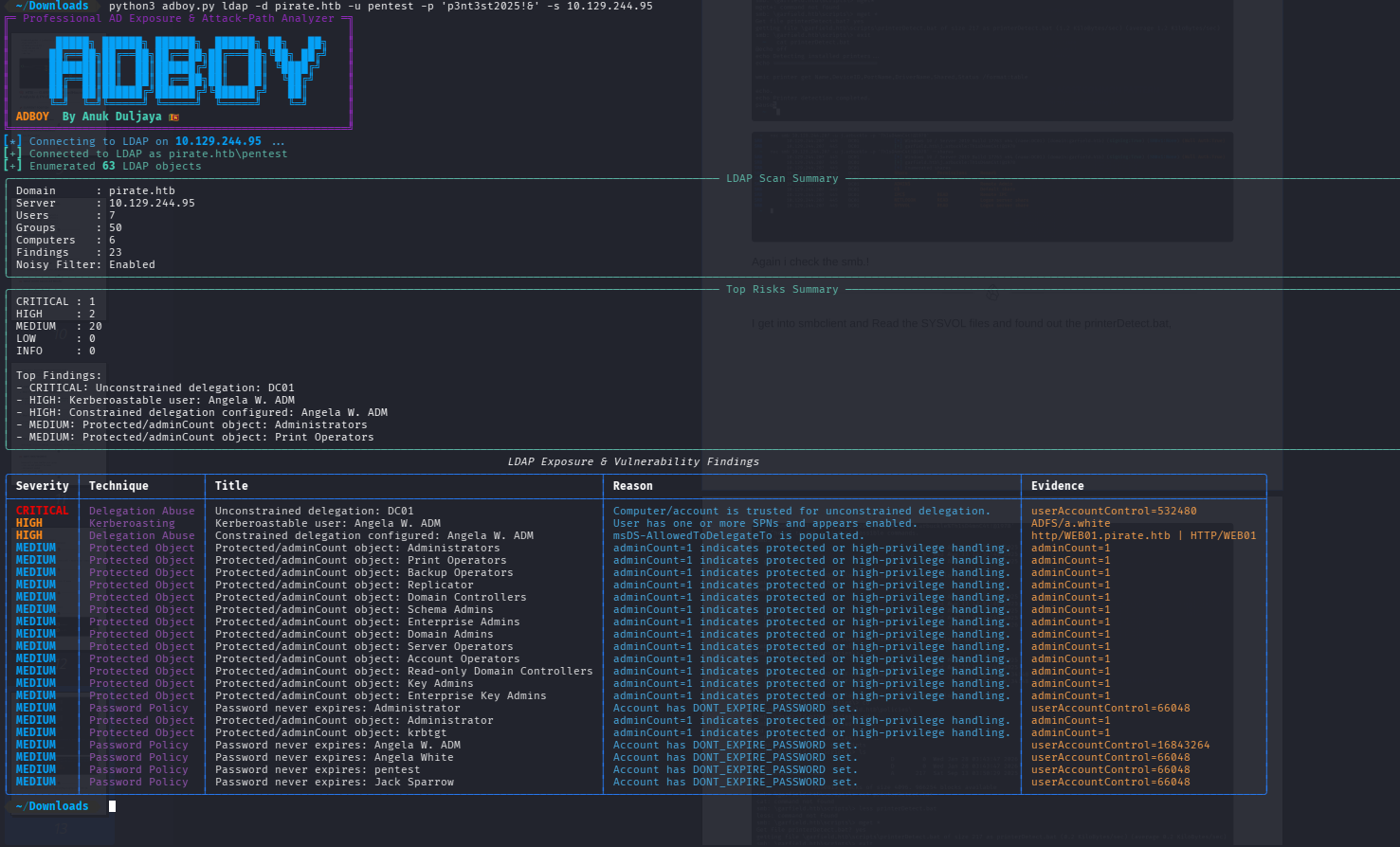Click the LDAP Scan Summary section title
The image size is (1400, 847).
tap(782, 178)
